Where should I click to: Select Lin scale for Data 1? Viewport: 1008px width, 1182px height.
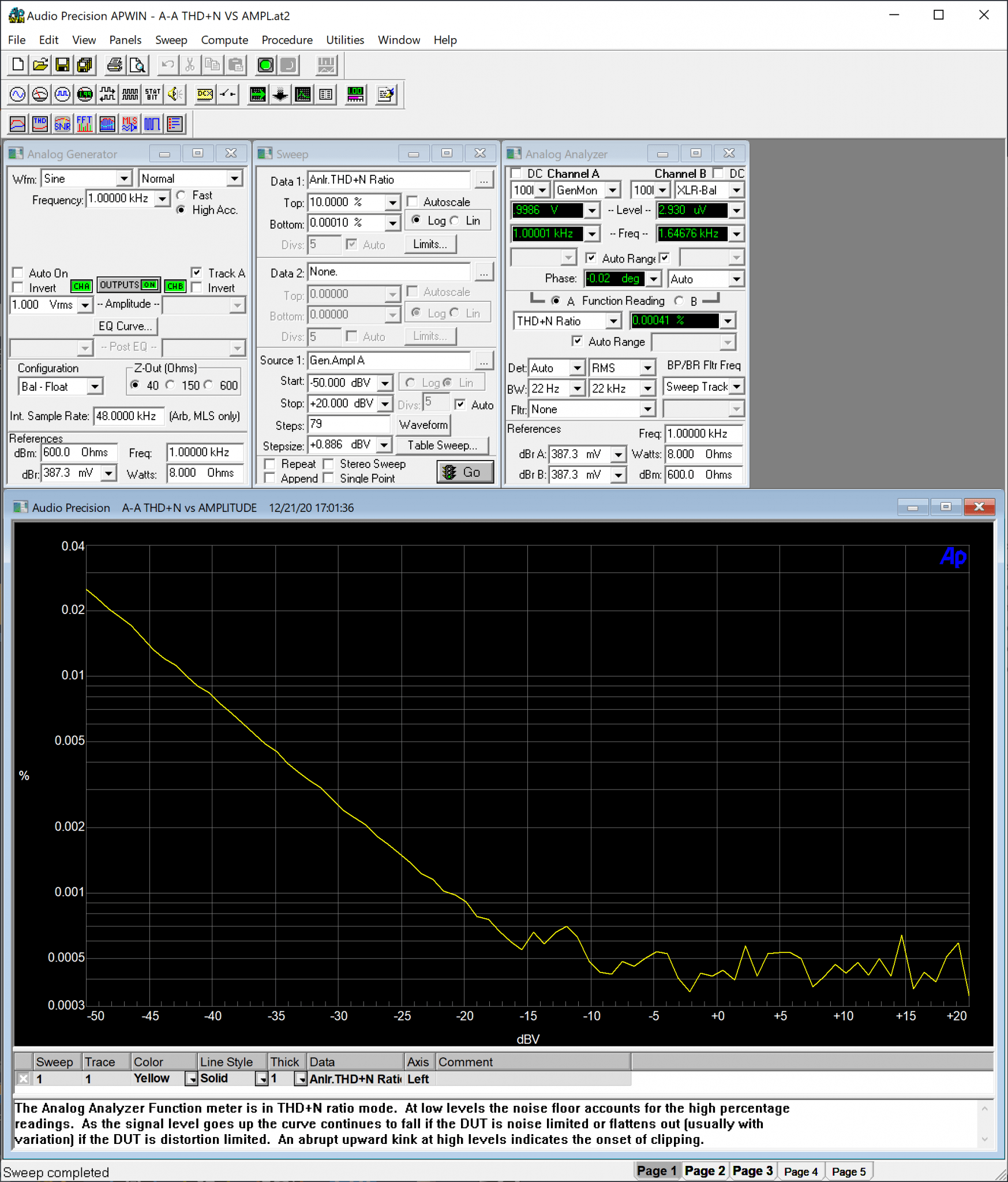click(x=455, y=221)
